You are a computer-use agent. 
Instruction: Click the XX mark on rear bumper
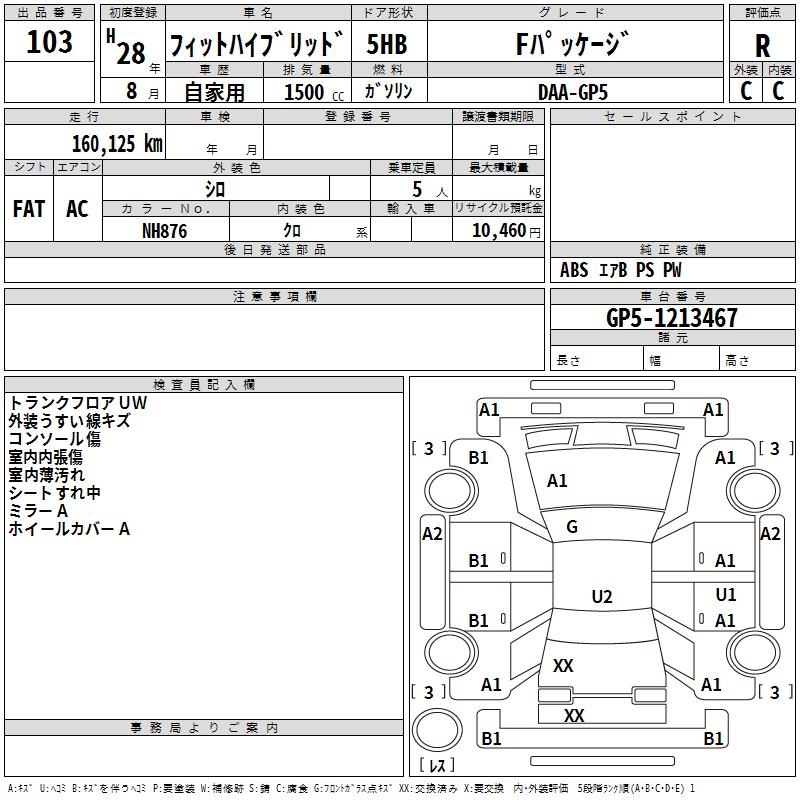point(574,715)
